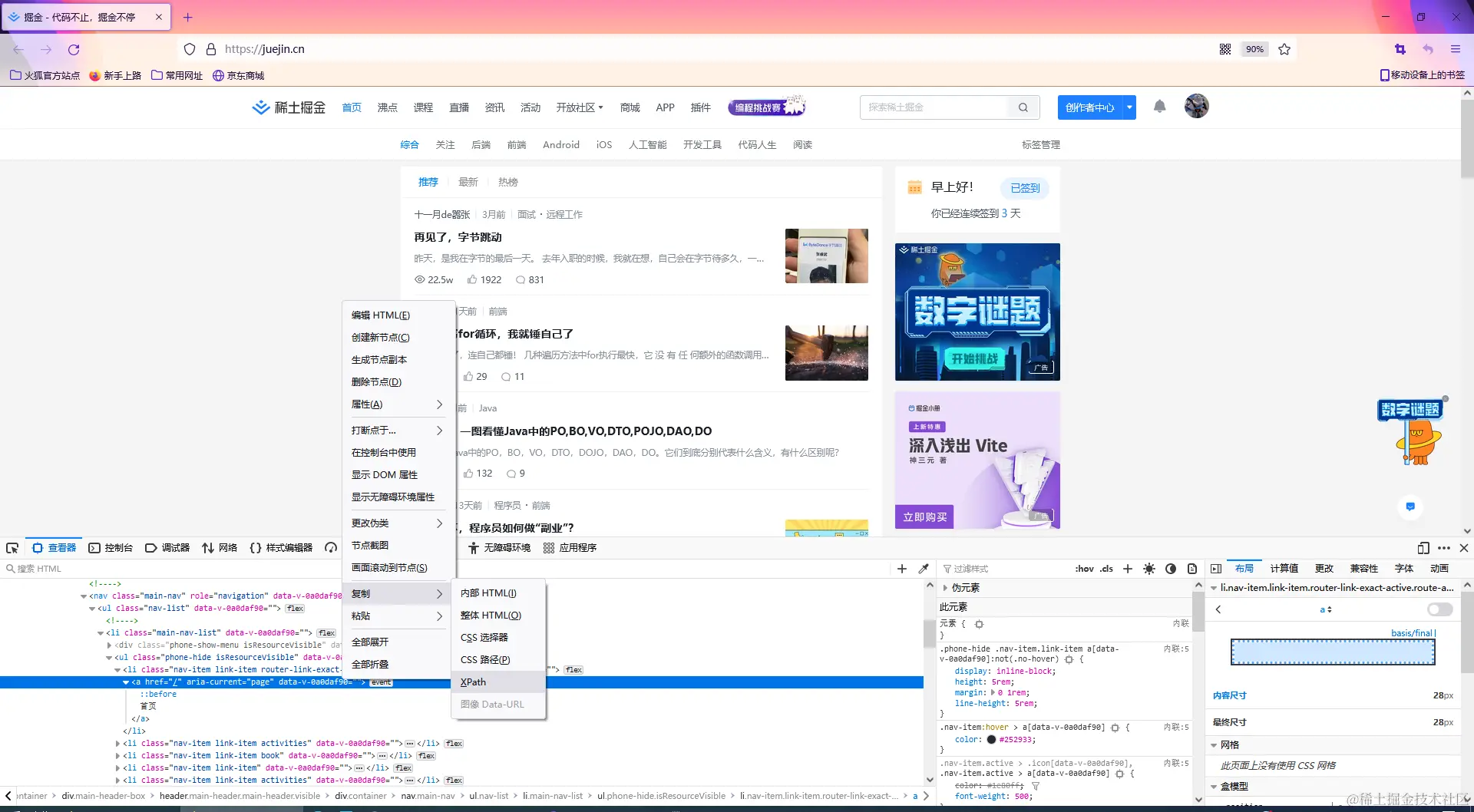Viewport: 1474px width, 812px height.
Task: Expand the 创作者中心 dropdown arrow
Action: click(x=1129, y=107)
